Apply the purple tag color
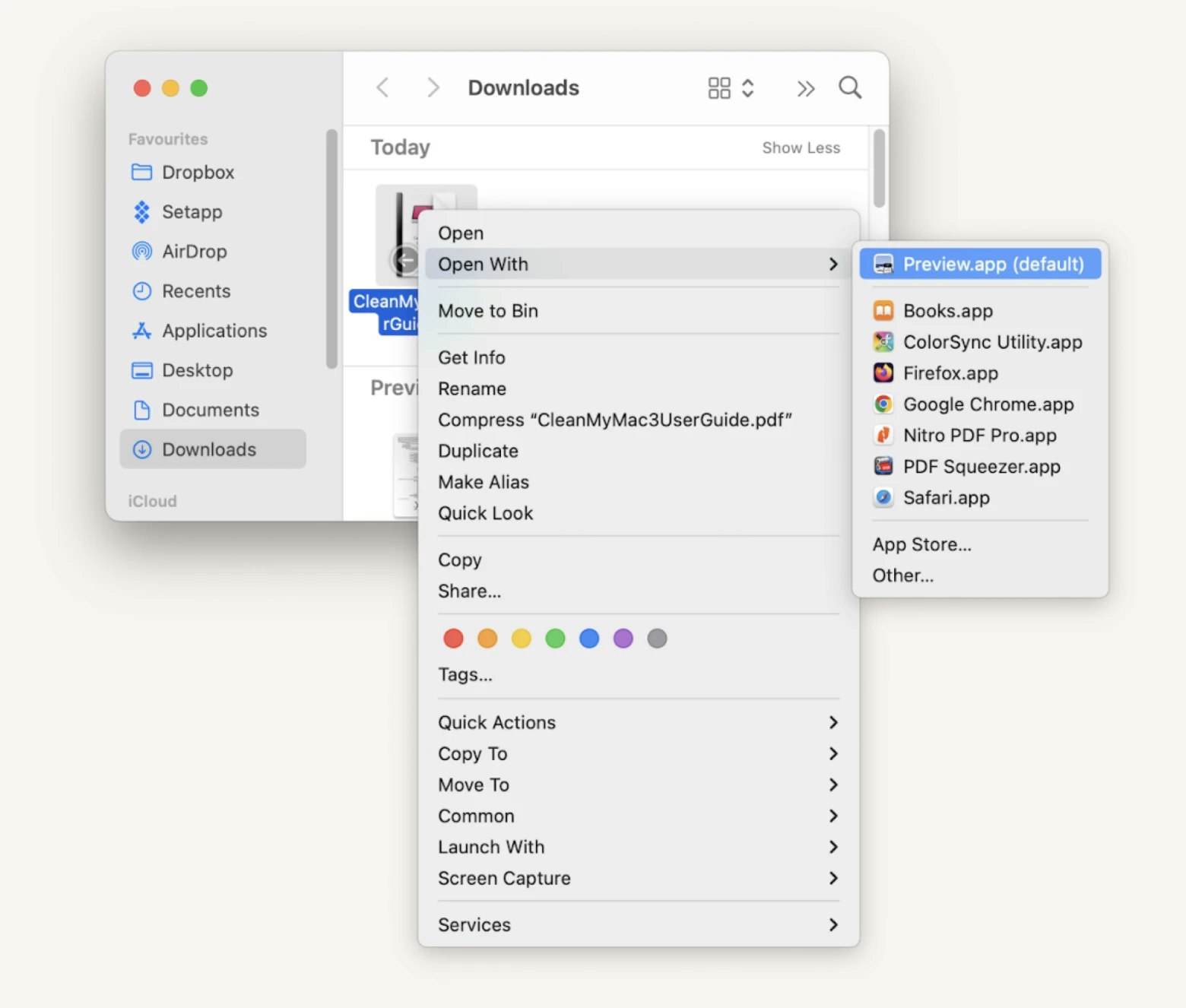 click(x=623, y=639)
